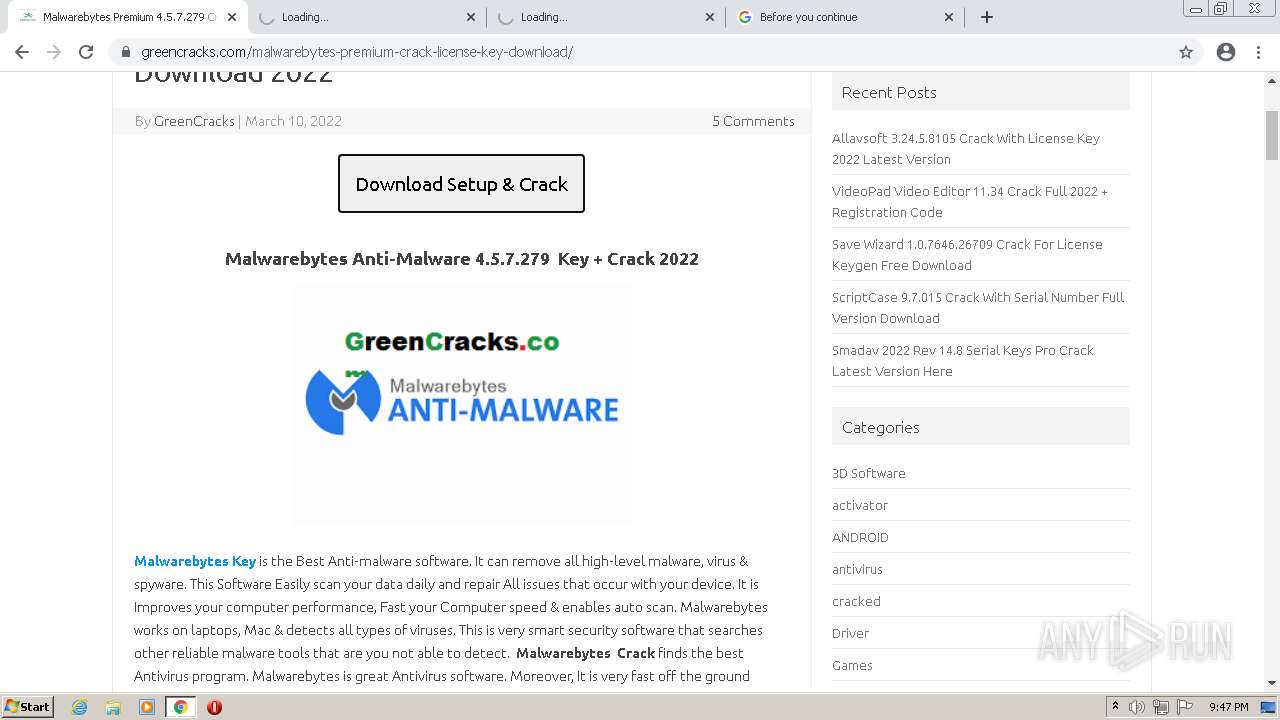Click the Recent Posts heading
The width and height of the screenshot is (1280, 720).
(889, 92)
